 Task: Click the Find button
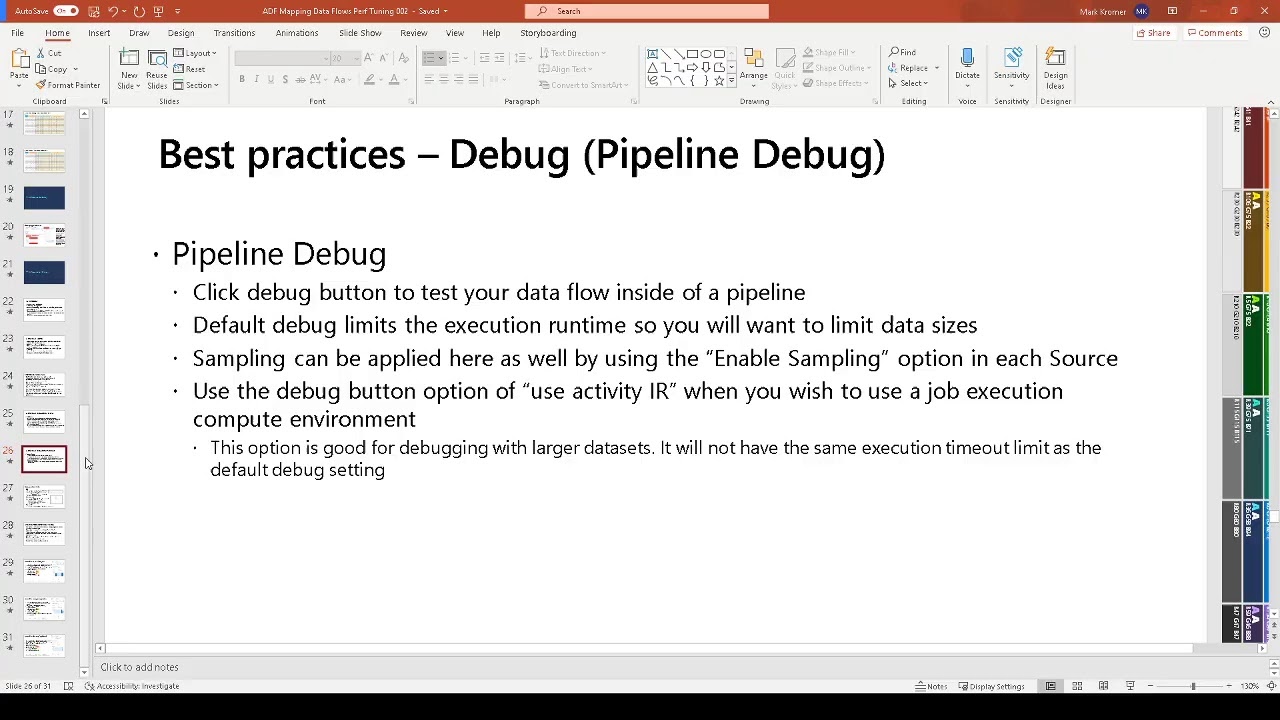click(902, 53)
